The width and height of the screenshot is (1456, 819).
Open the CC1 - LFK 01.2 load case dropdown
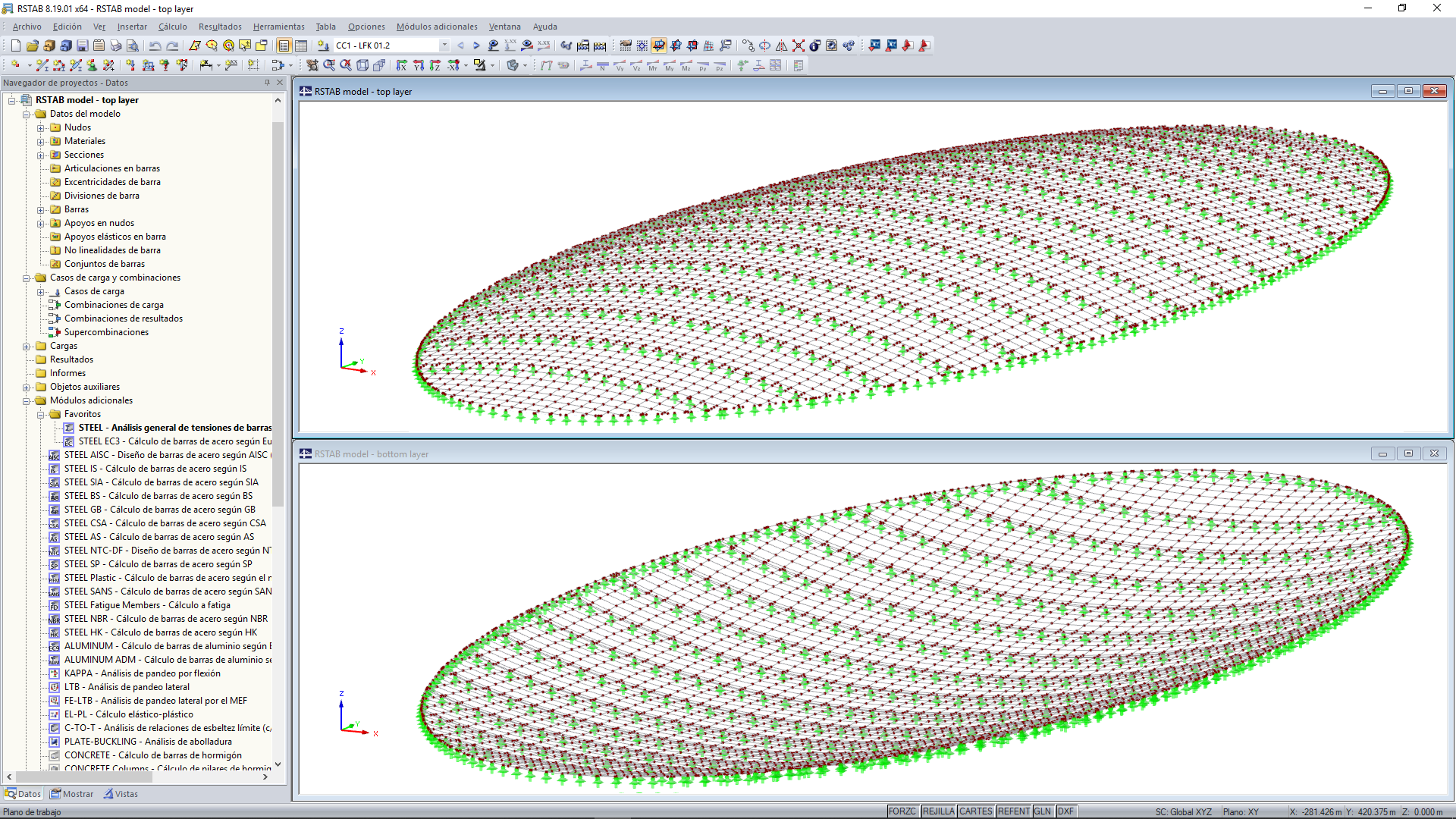pos(444,45)
